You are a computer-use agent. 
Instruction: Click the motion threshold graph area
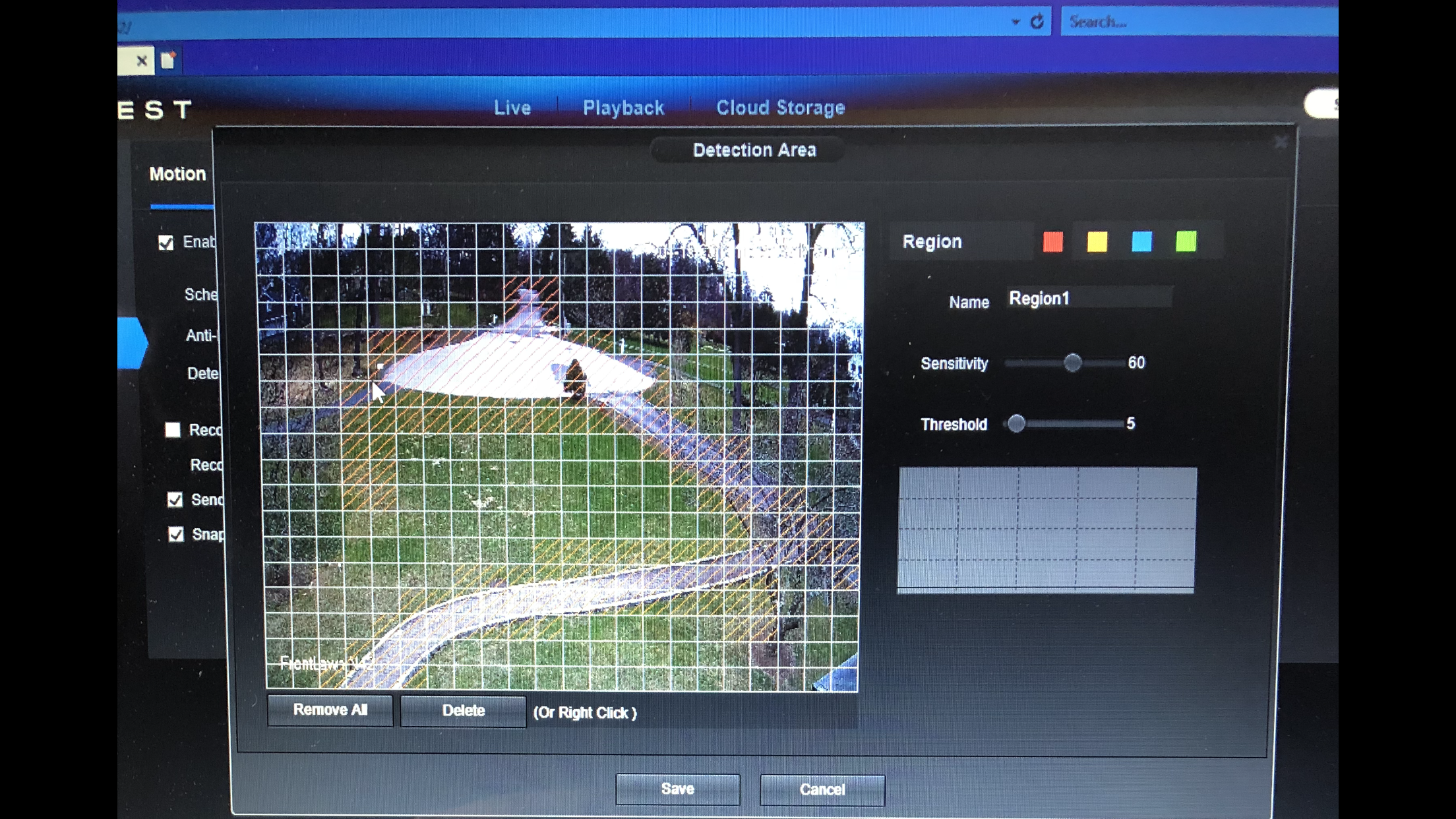click(1047, 530)
